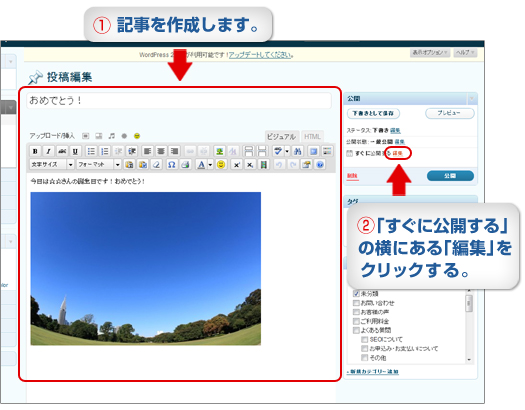Check the ご利用料金 category
525x410 pixels.
[356, 321]
